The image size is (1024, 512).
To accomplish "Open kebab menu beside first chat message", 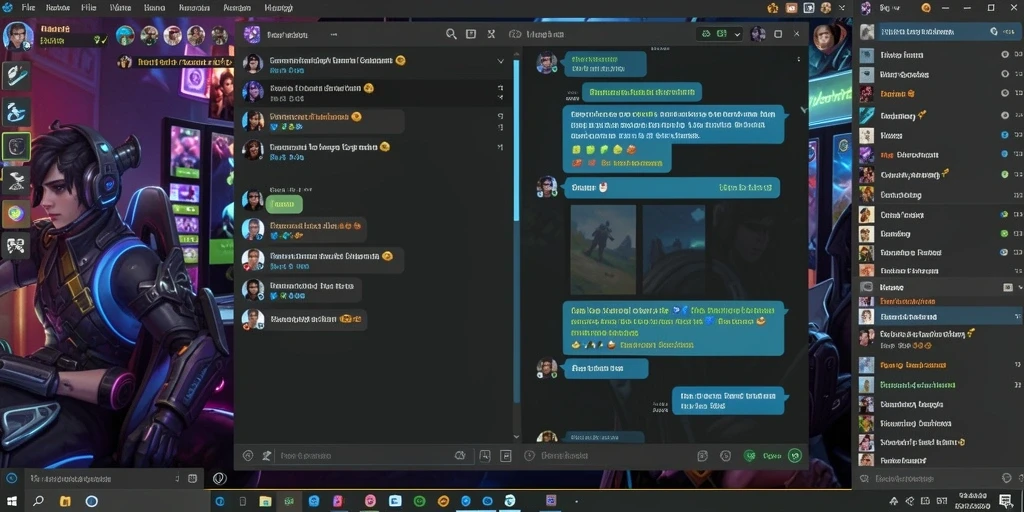I will tap(798, 59).
